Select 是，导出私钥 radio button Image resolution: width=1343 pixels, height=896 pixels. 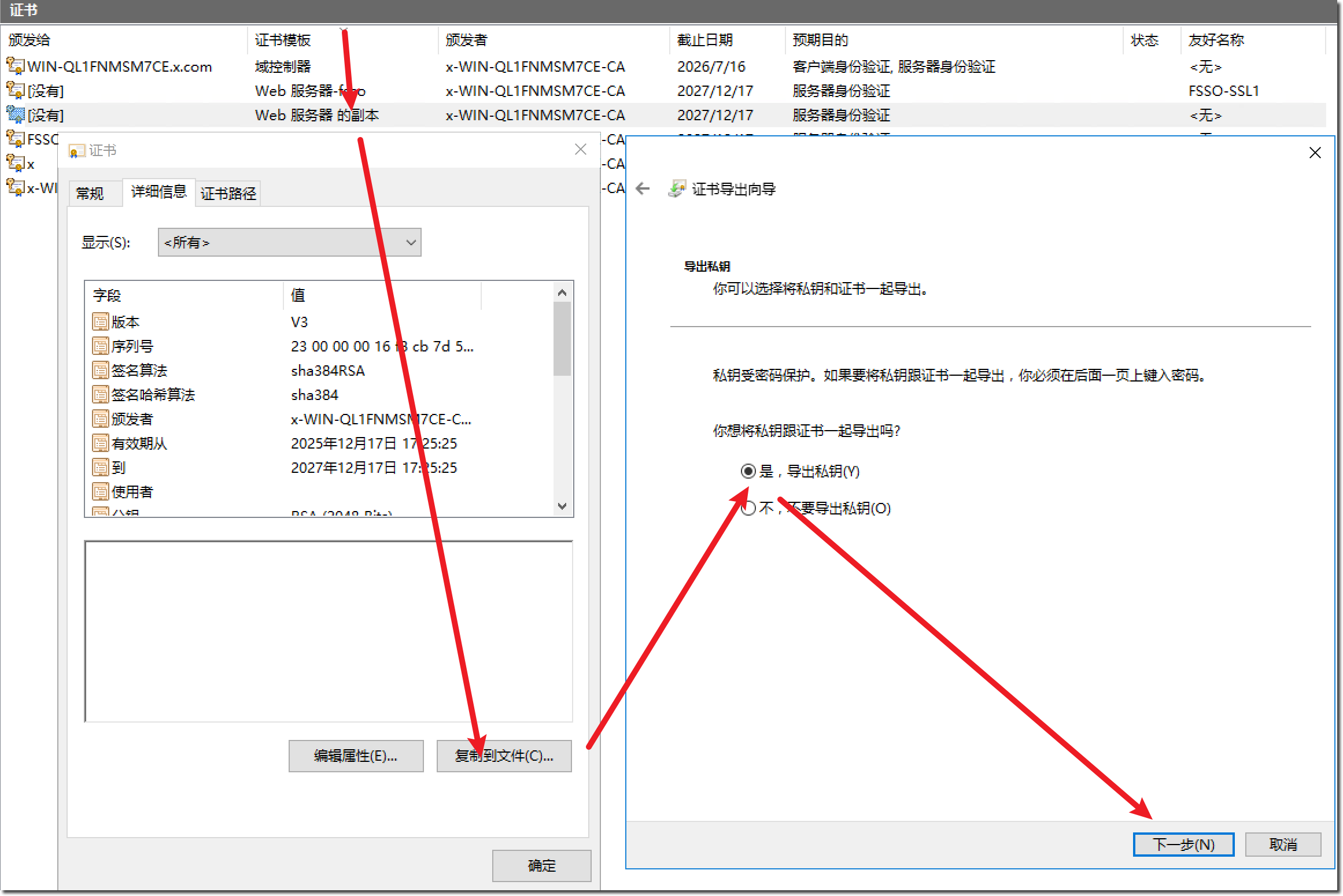(x=748, y=471)
